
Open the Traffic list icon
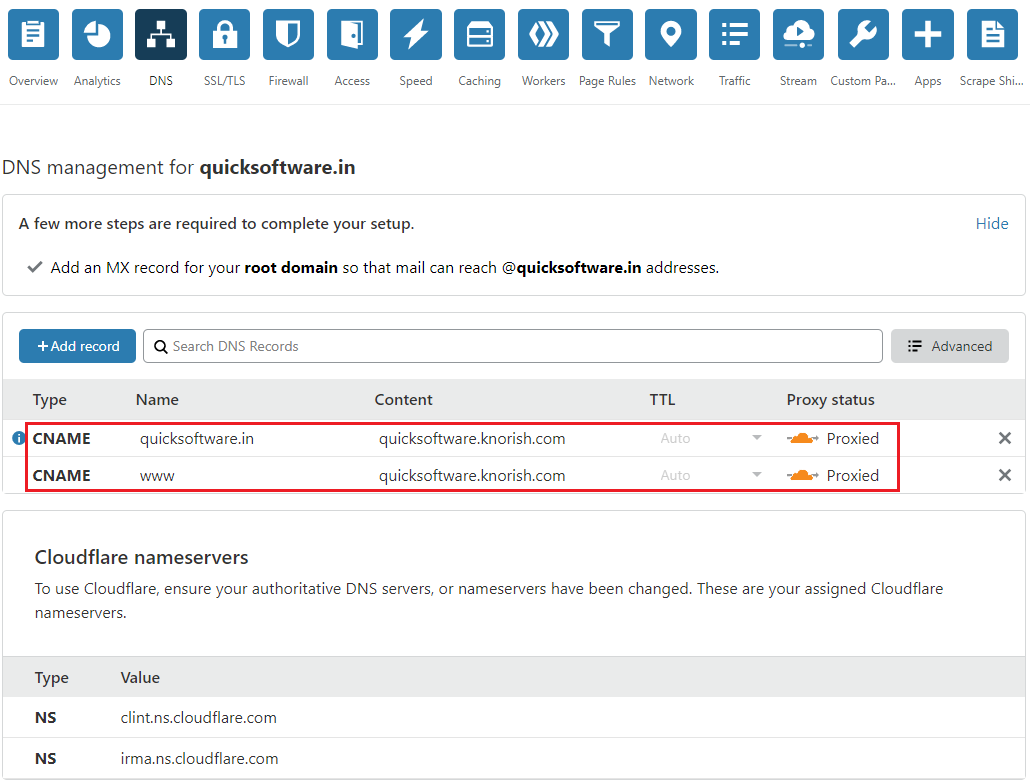(x=734, y=34)
